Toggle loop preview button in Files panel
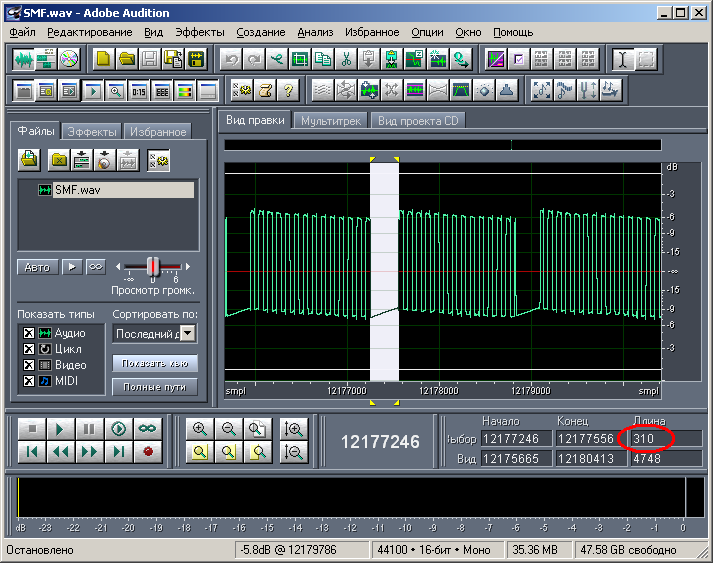The height and width of the screenshot is (563, 713). (x=95, y=267)
